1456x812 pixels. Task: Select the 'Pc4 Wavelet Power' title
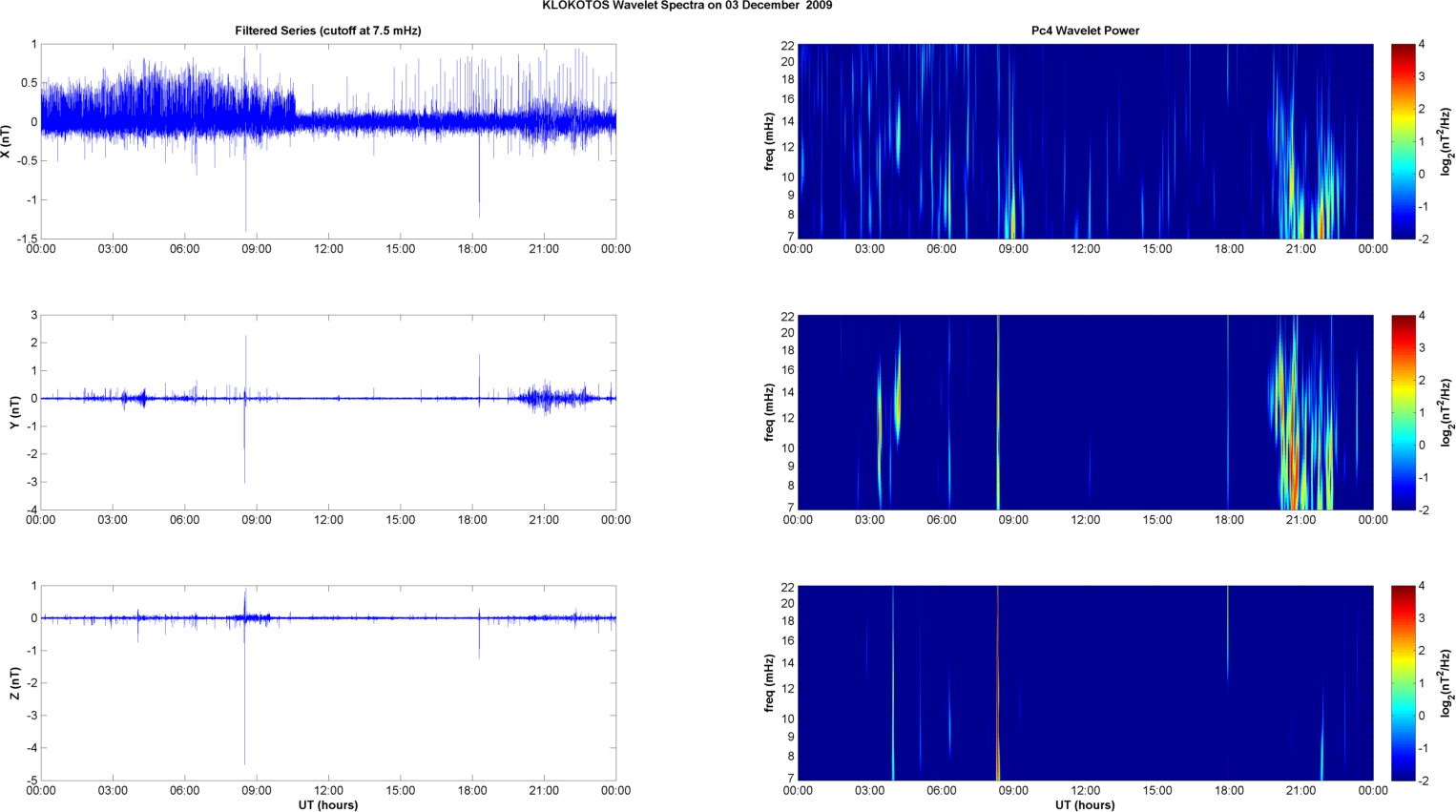pos(1085,31)
